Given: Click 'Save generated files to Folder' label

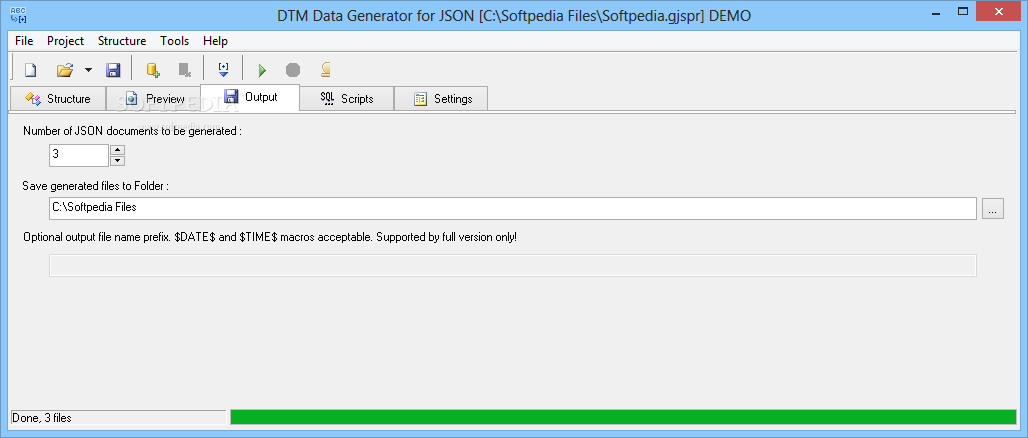Looking at the screenshot, I should pos(96,186).
